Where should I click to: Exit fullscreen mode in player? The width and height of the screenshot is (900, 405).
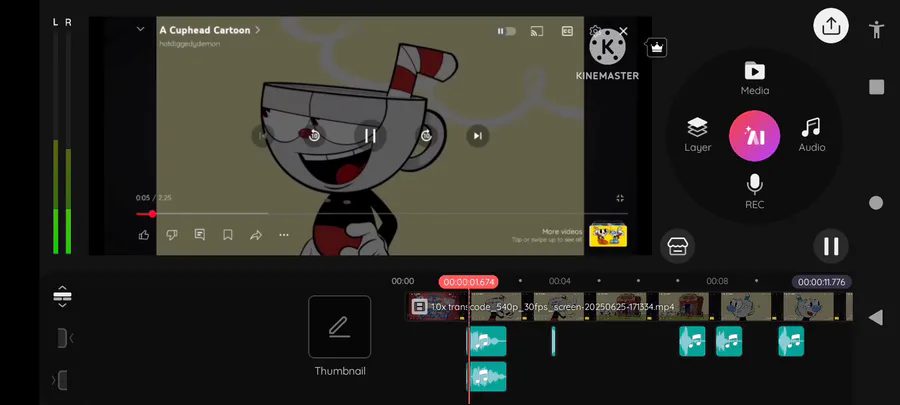(x=620, y=198)
